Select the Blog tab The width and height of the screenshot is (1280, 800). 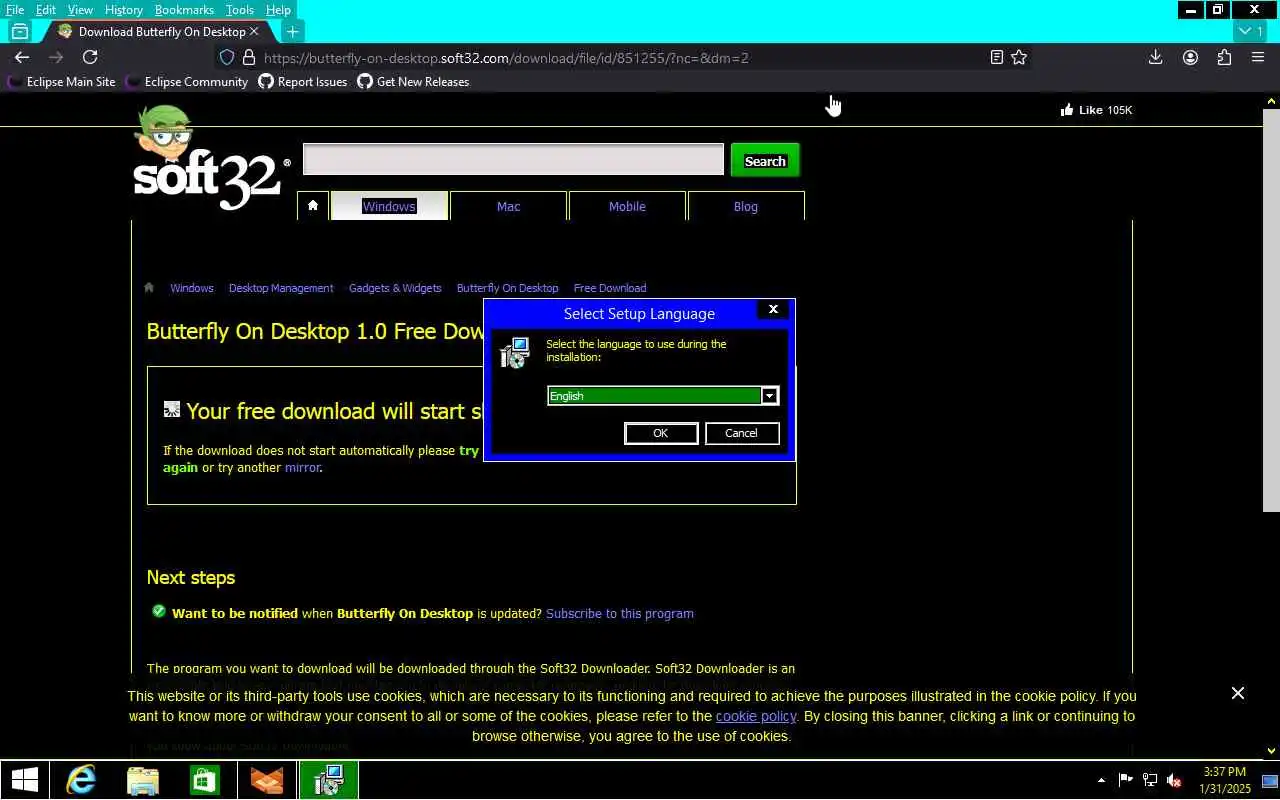746,206
